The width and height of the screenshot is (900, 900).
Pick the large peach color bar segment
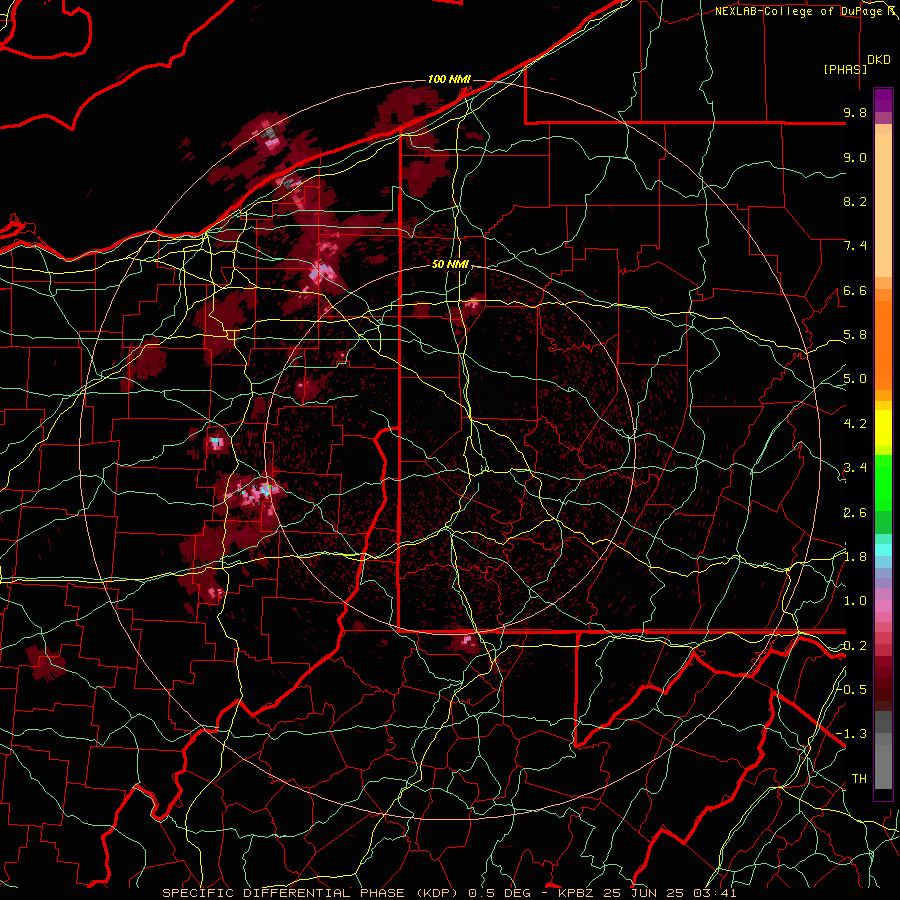[883, 205]
